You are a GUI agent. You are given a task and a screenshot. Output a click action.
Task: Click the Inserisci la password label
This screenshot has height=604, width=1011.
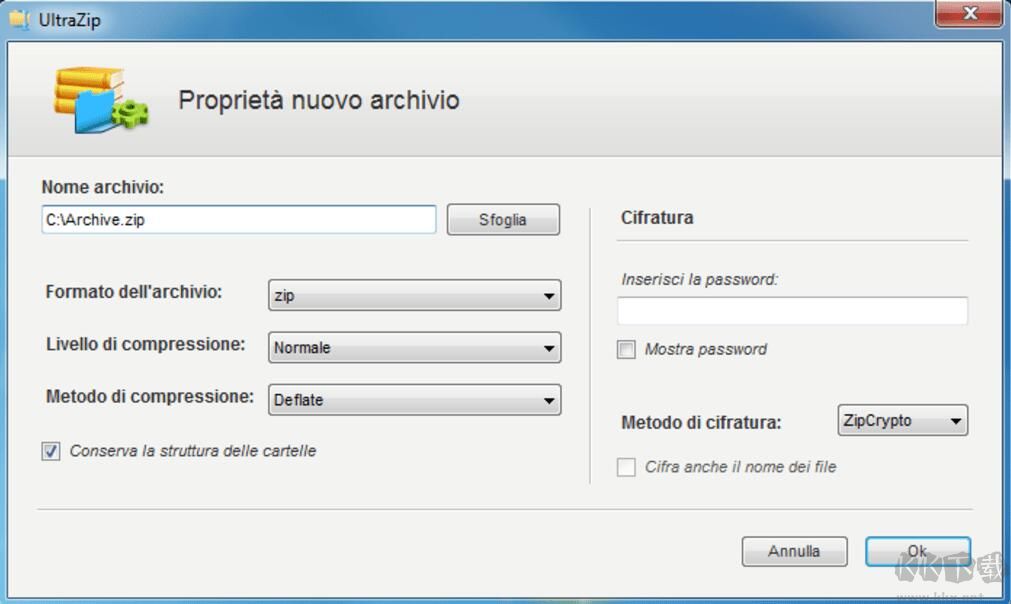[x=699, y=280]
